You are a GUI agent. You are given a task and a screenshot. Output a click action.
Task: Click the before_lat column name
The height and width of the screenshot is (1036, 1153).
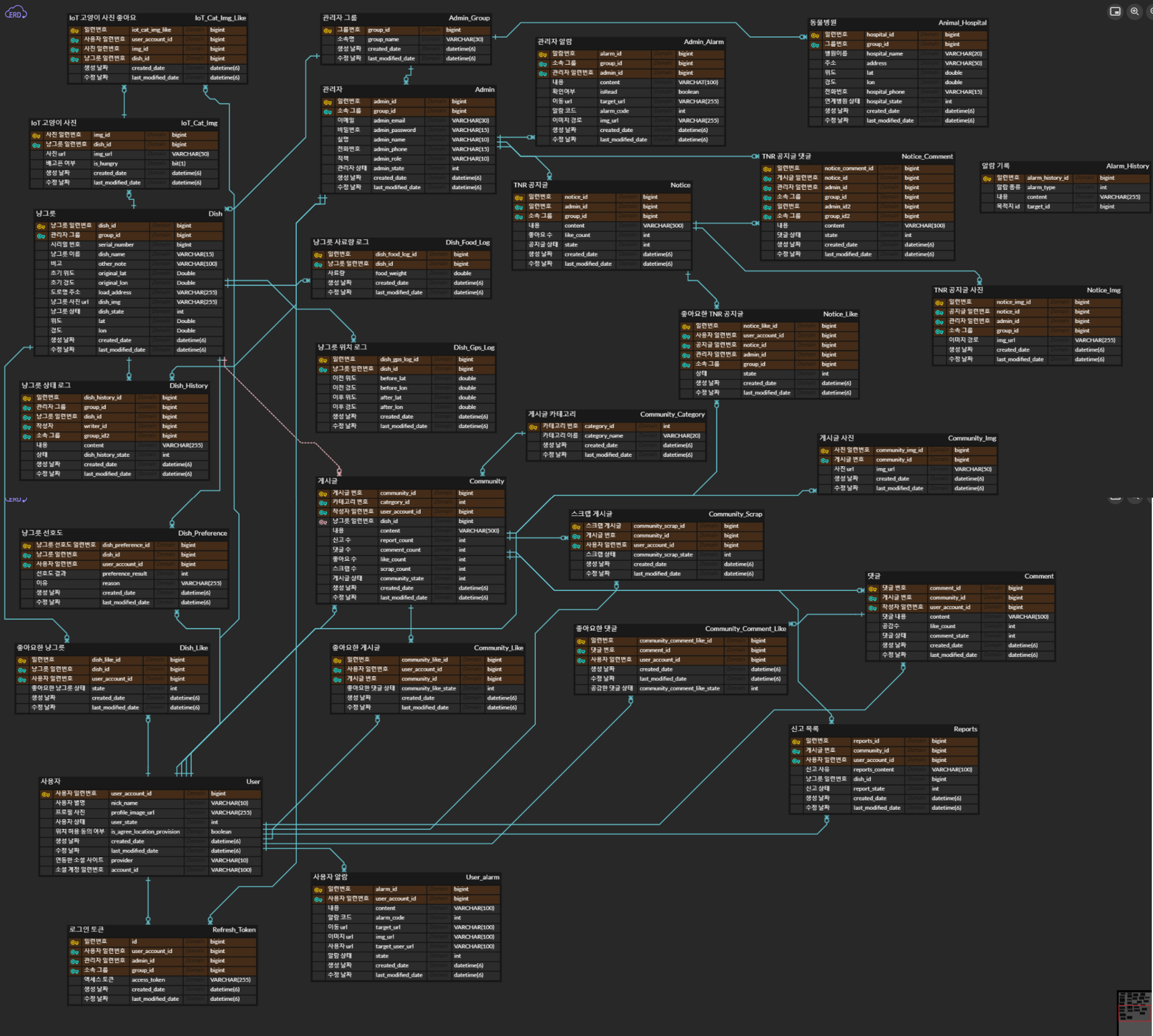click(x=393, y=379)
